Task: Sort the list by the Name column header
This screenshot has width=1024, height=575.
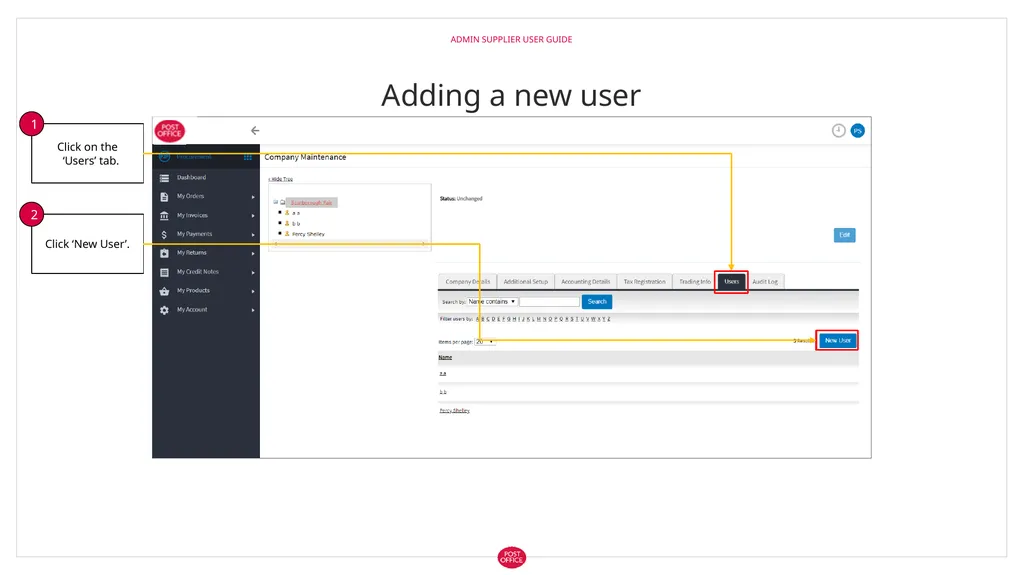Action: pos(445,357)
